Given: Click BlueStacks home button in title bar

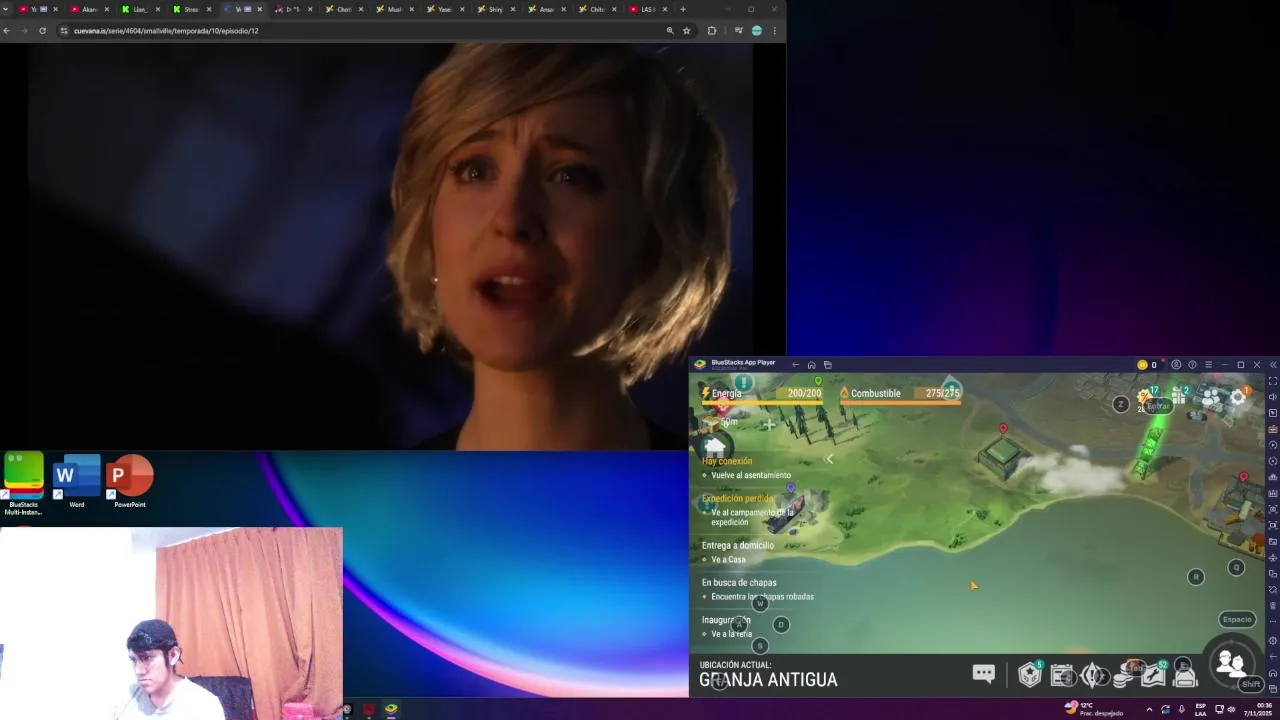Looking at the screenshot, I should click(811, 365).
